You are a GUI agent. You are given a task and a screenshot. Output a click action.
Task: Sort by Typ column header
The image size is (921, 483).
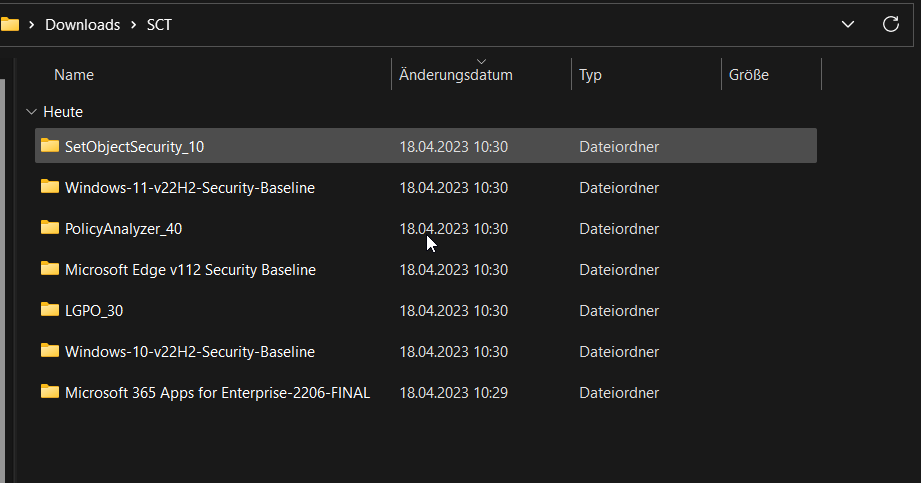pos(590,75)
